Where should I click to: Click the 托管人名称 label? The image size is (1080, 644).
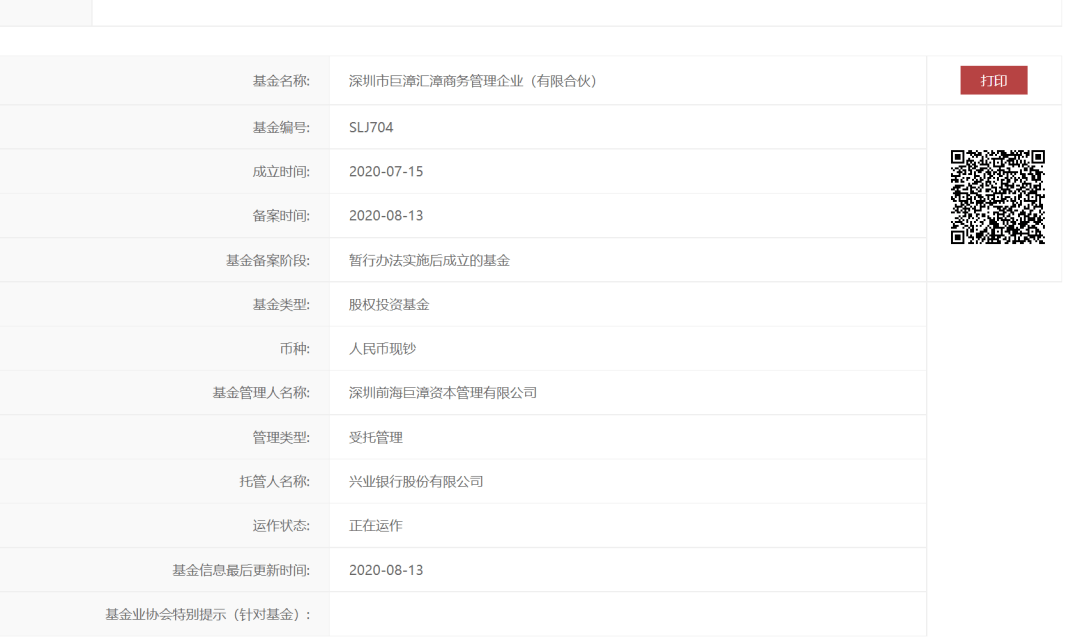tap(275, 481)
